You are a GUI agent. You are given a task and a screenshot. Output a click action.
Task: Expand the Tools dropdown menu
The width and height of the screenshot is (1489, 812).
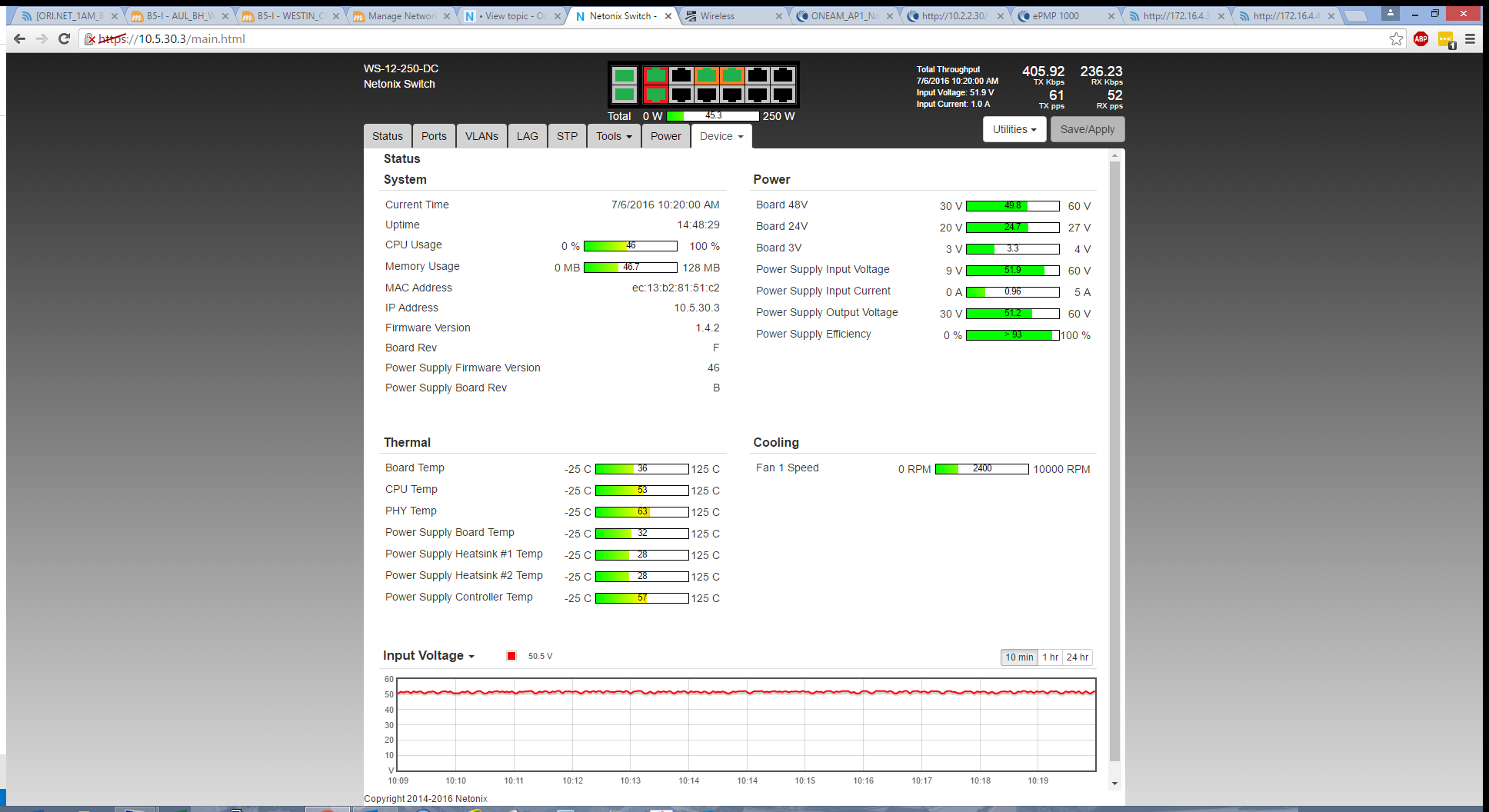614,136
